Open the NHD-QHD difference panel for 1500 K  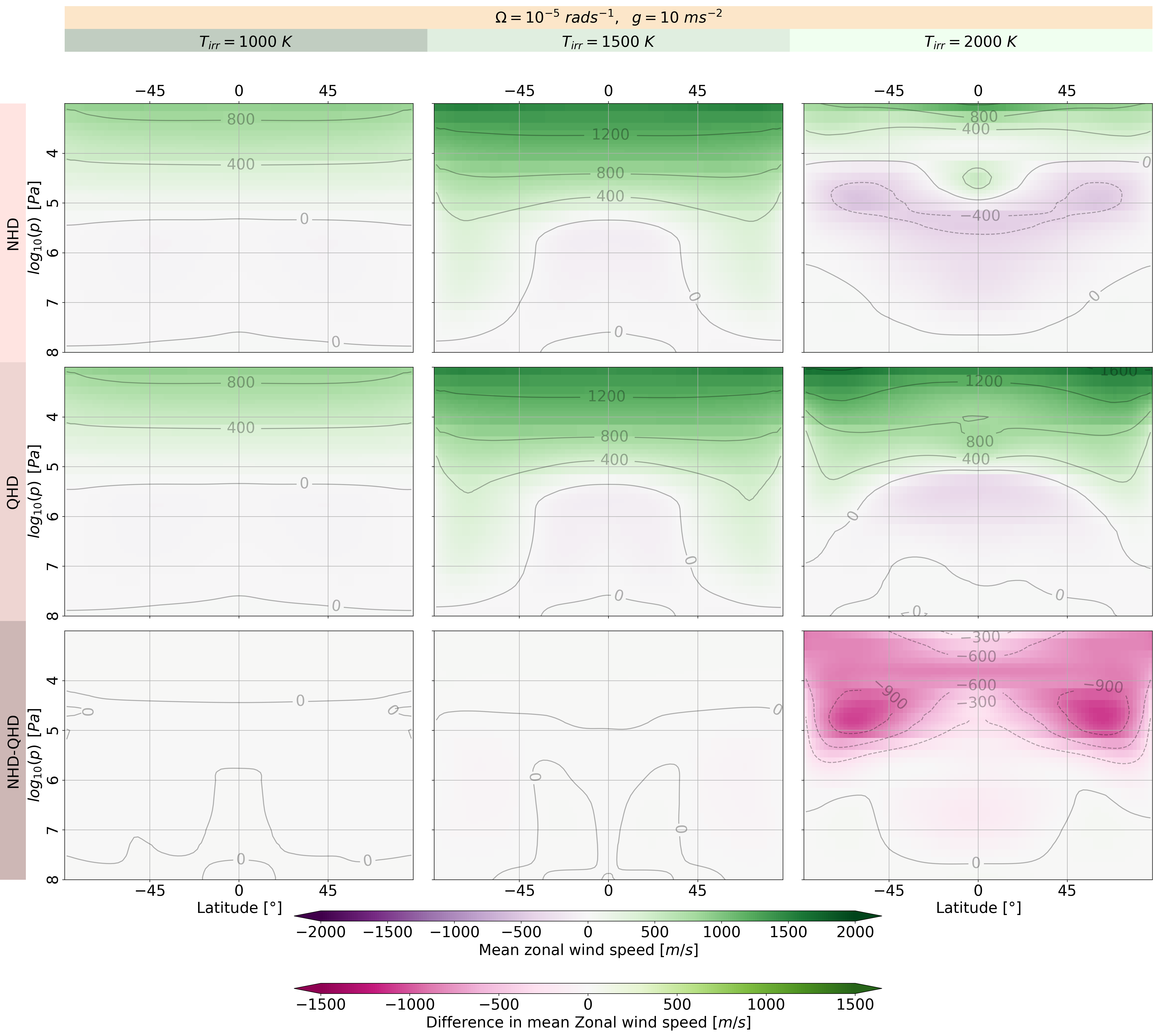pyautogui.click(x=608, y=755)
